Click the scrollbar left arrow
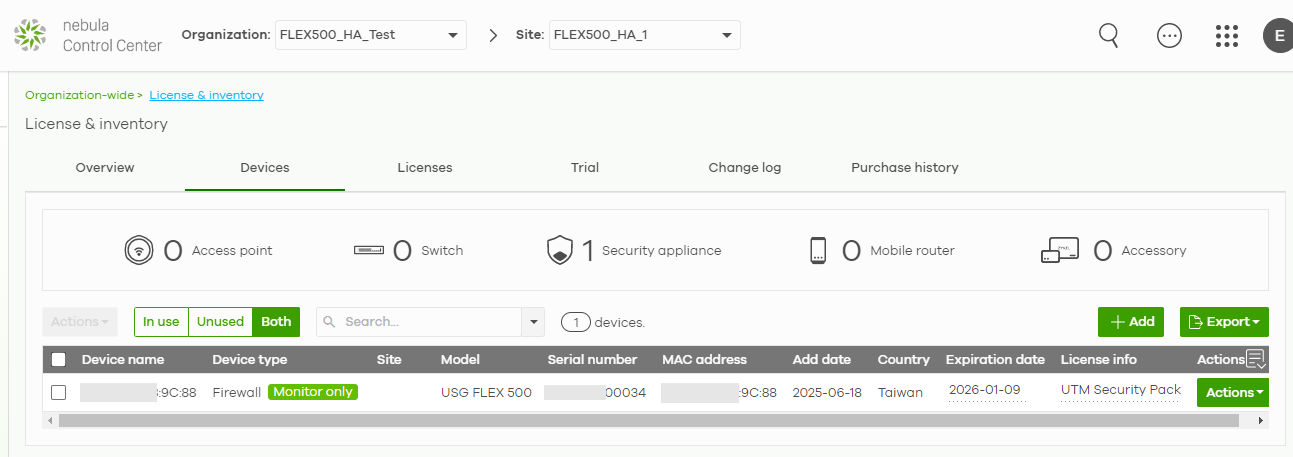This screenshot has width=1293, height=457. point(49,421)
